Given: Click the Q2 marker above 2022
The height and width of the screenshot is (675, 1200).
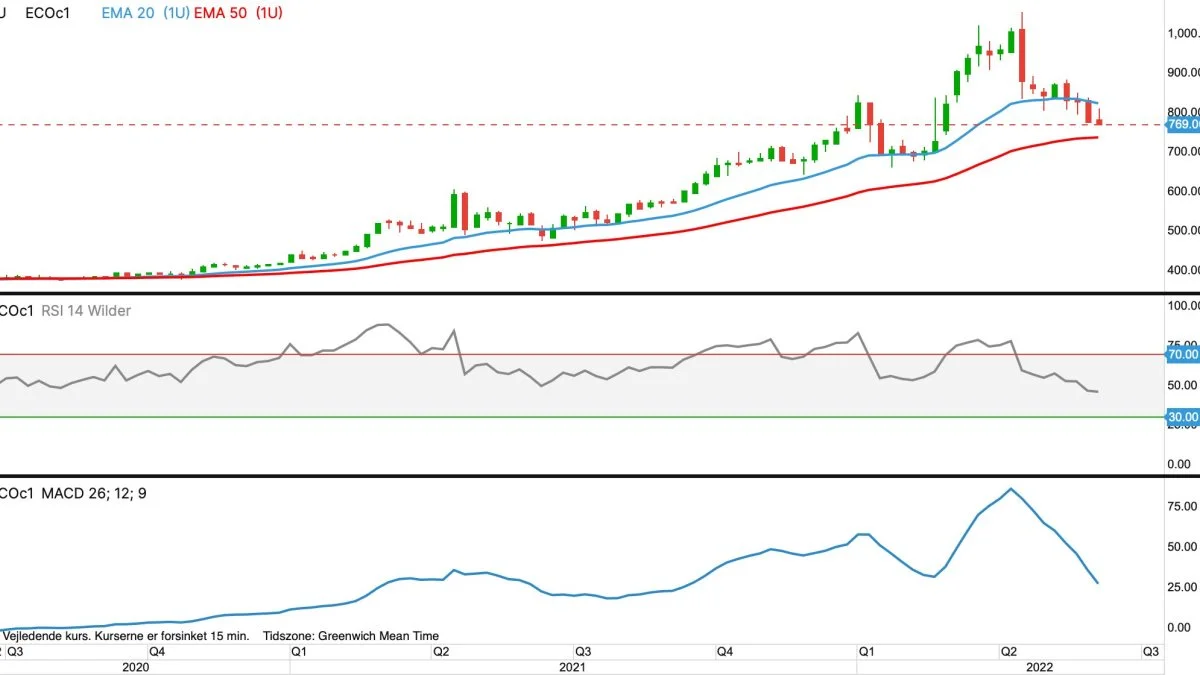Looking at the screenshot, I should point(1010,651).
